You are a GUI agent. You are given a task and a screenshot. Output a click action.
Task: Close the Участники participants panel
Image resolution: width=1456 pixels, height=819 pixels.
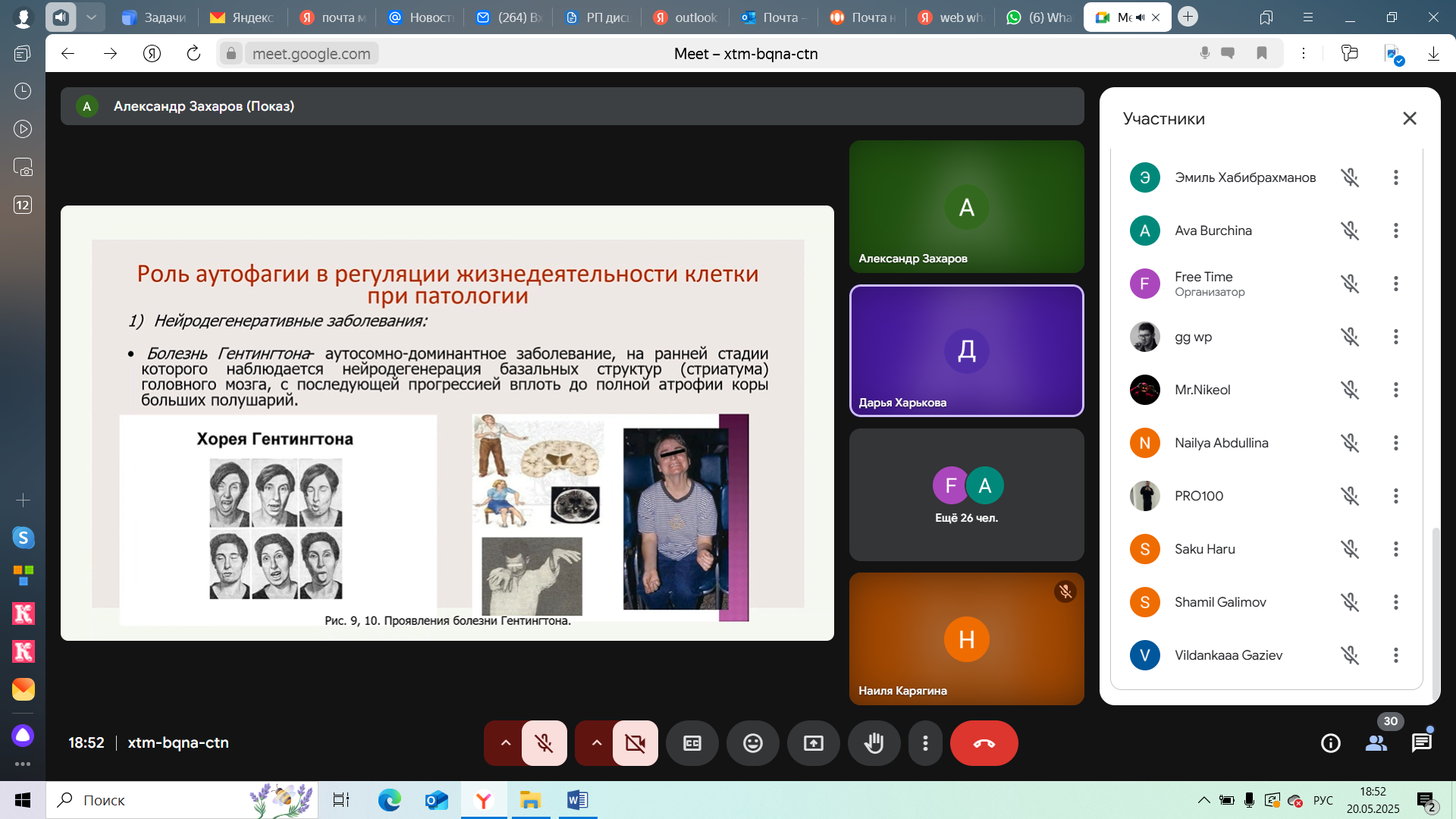tap(1409, 118)
